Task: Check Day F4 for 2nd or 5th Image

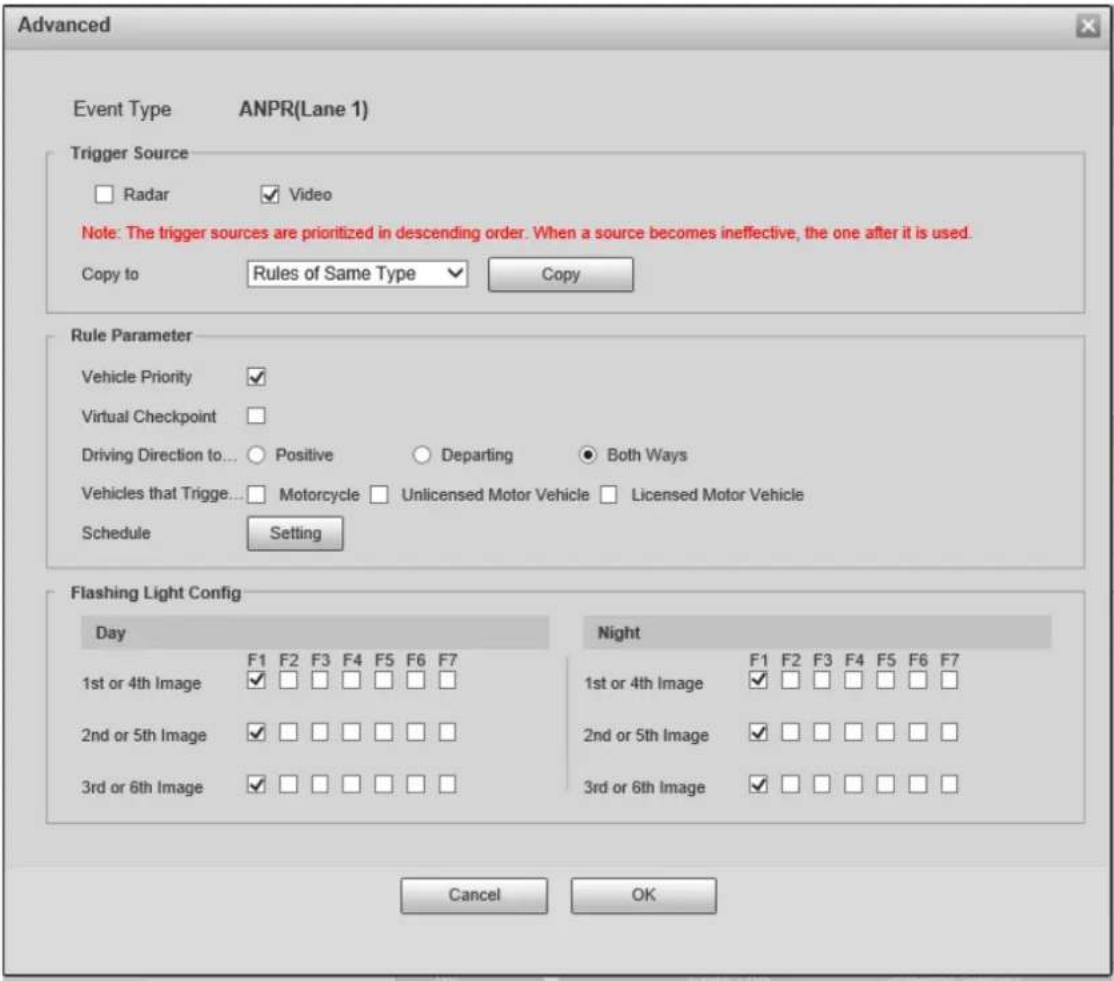Action: [x=352, y=732]
